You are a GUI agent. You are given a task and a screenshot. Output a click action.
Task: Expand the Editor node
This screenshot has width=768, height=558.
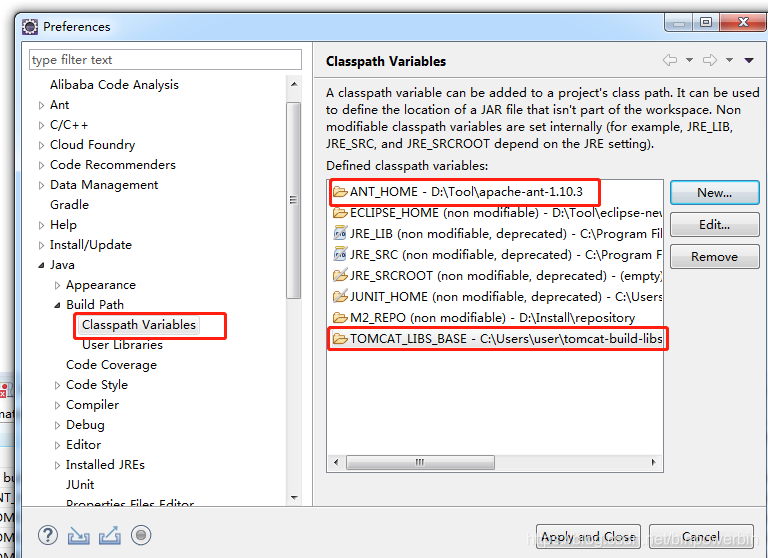click(x=57, y=445)
